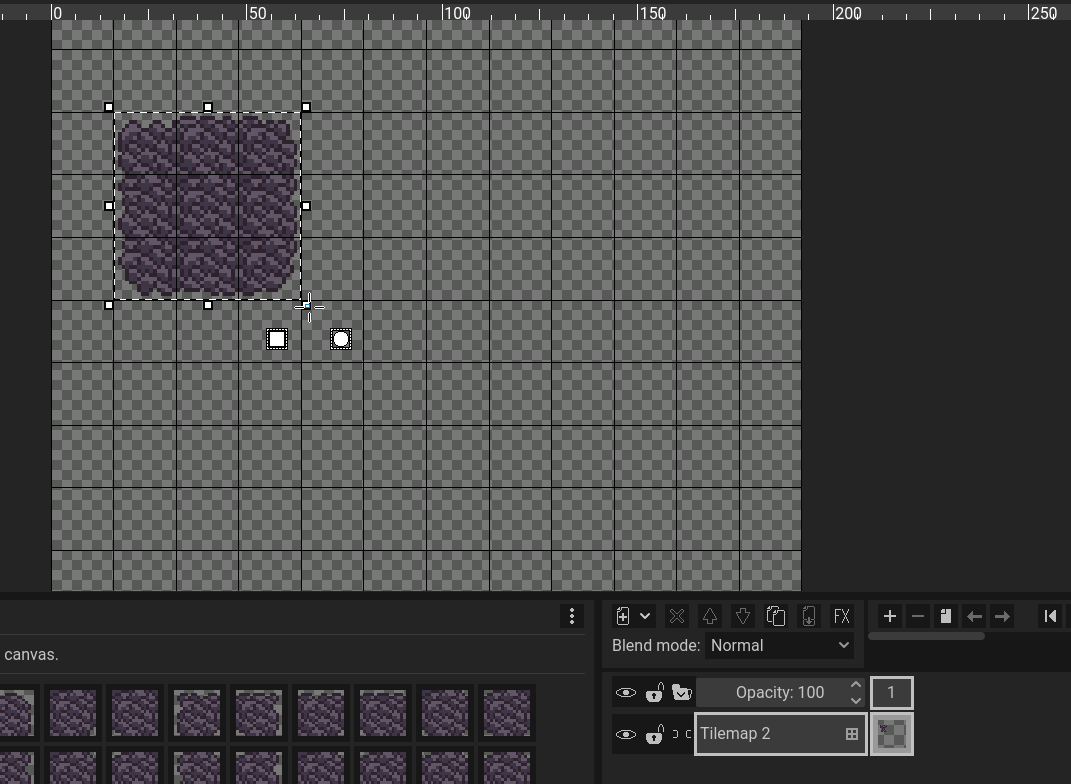Open the new layer type dropdown
Image resolution: width=1071 pixels, height=784 pixels.
645,616
